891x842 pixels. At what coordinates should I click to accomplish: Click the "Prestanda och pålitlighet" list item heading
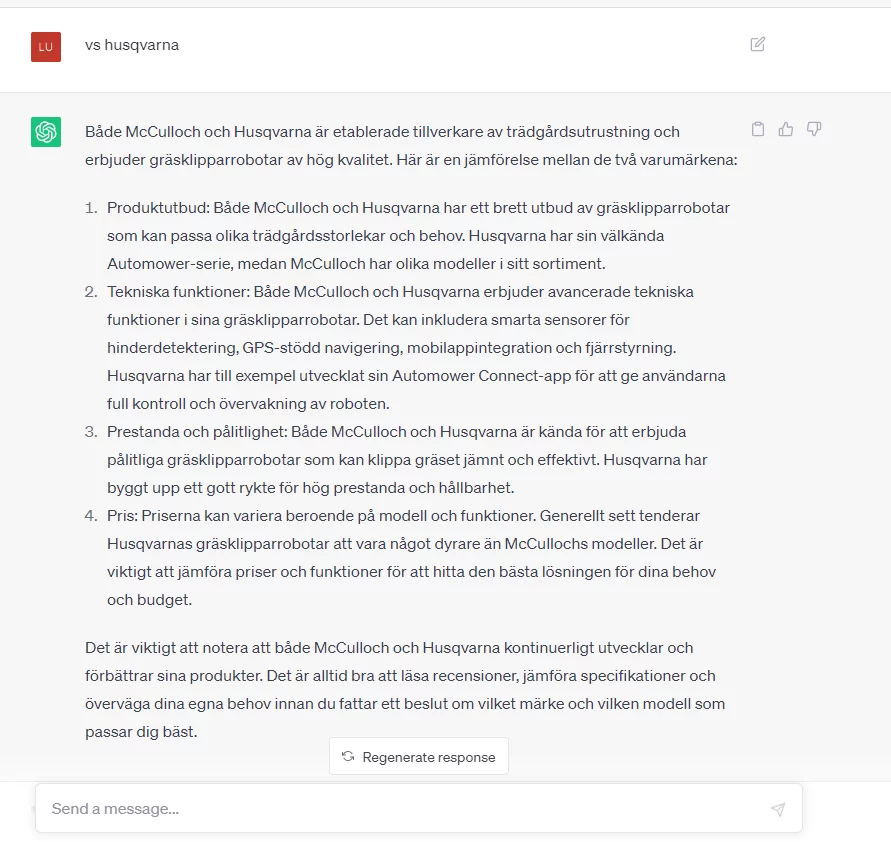coord(196,432)
